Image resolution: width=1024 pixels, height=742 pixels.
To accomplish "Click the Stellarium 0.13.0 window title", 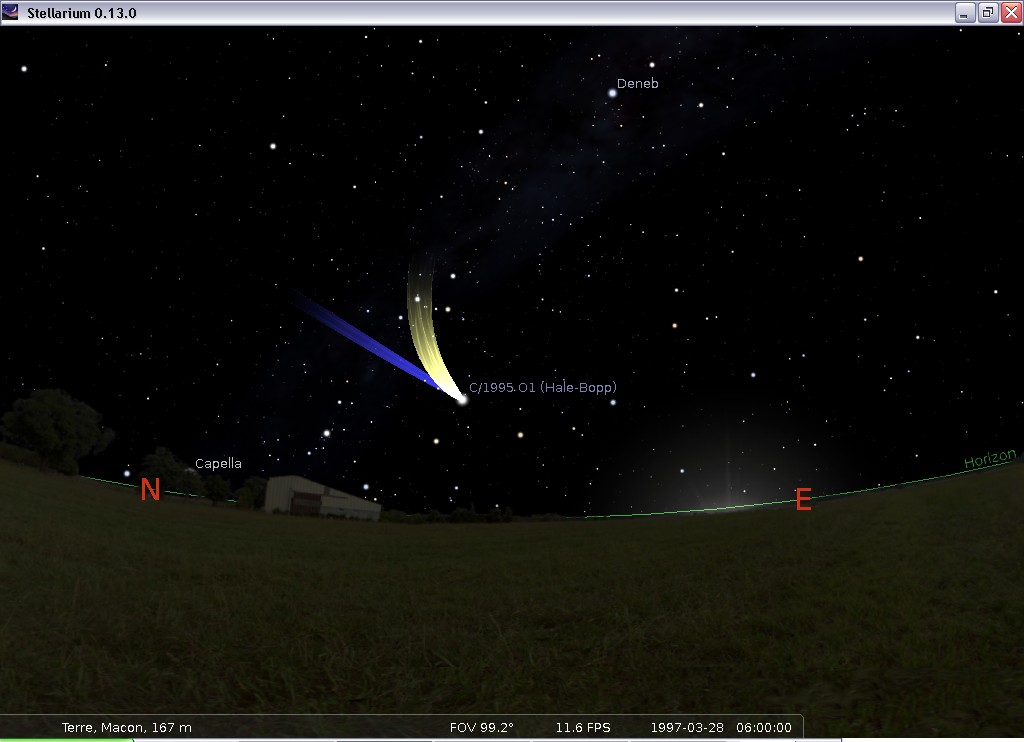I will [82, 13].
